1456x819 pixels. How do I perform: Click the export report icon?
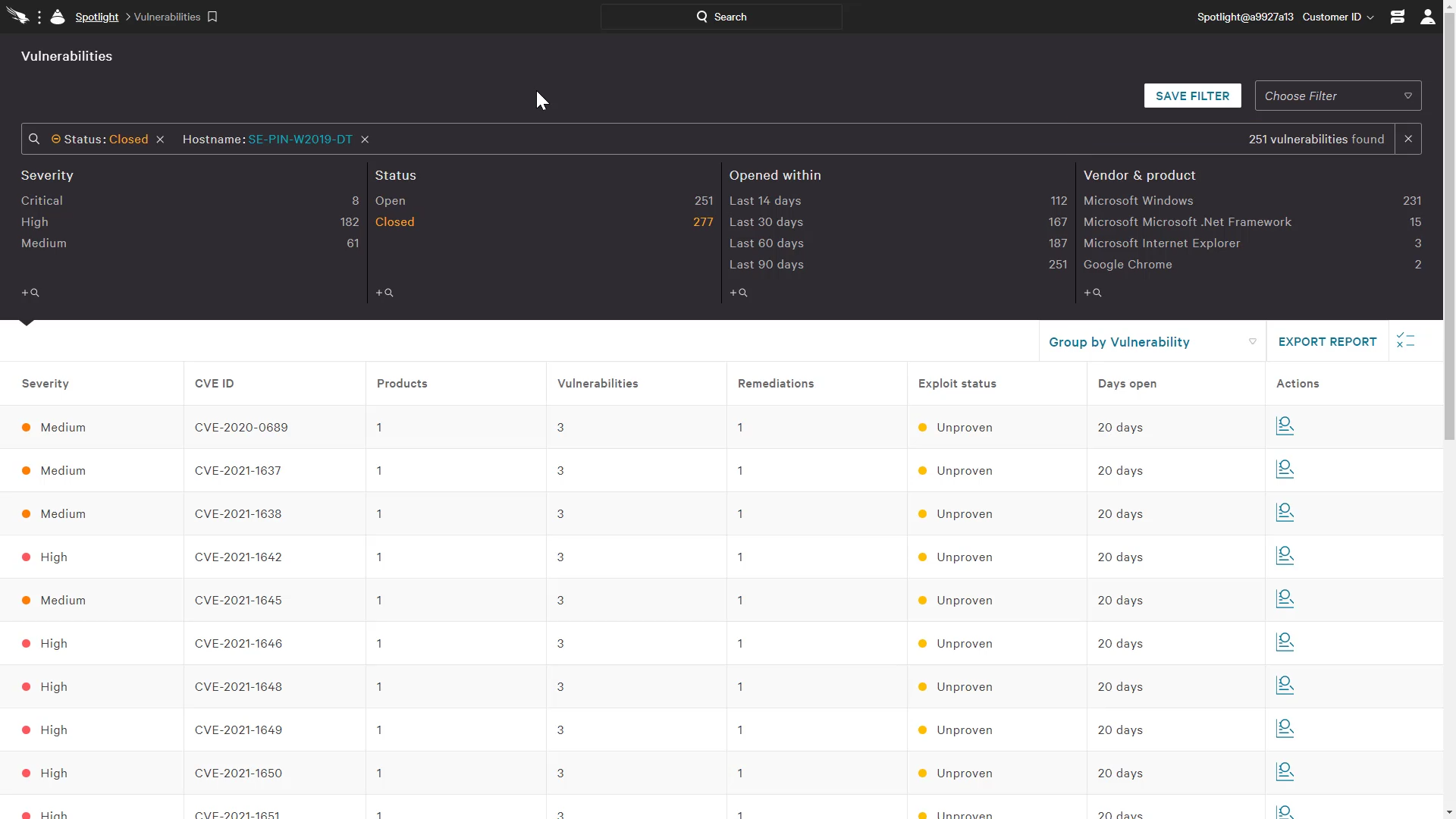click(1327, 341)
